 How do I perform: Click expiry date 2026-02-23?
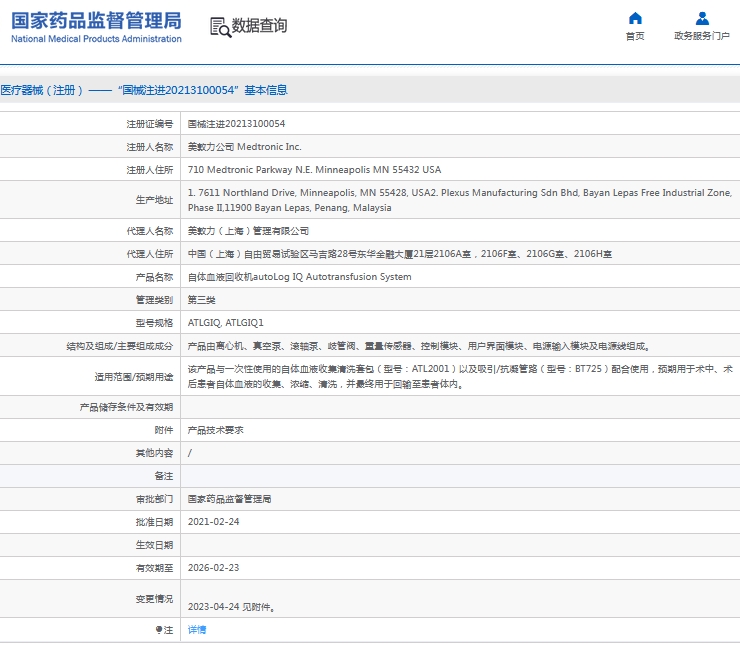(214, 568)
